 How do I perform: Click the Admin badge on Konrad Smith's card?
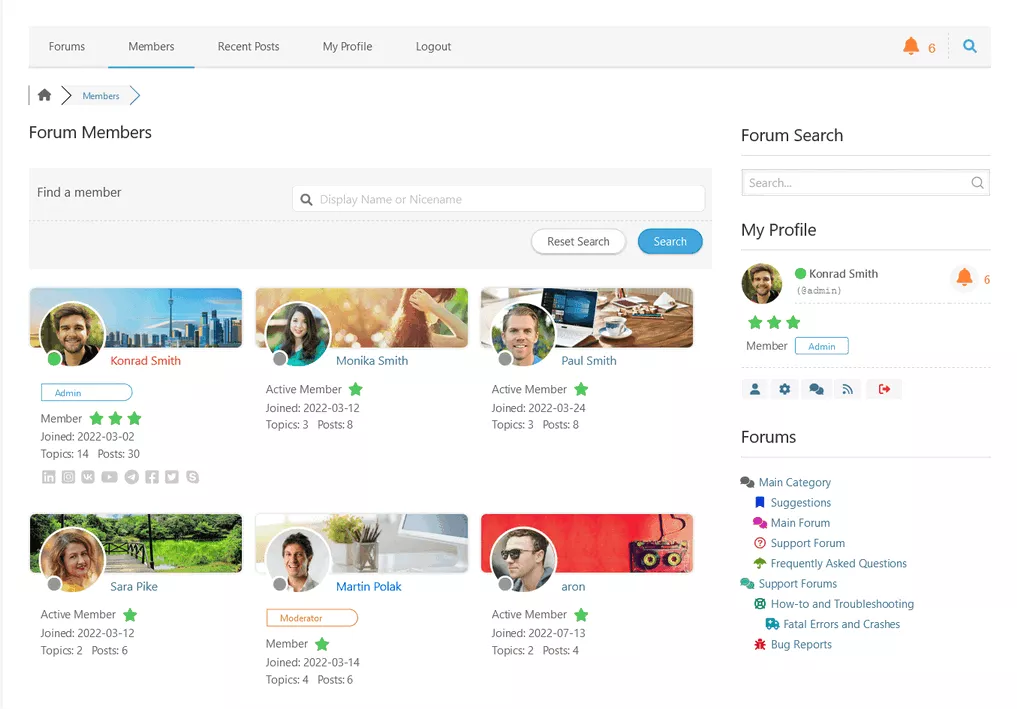87,392
